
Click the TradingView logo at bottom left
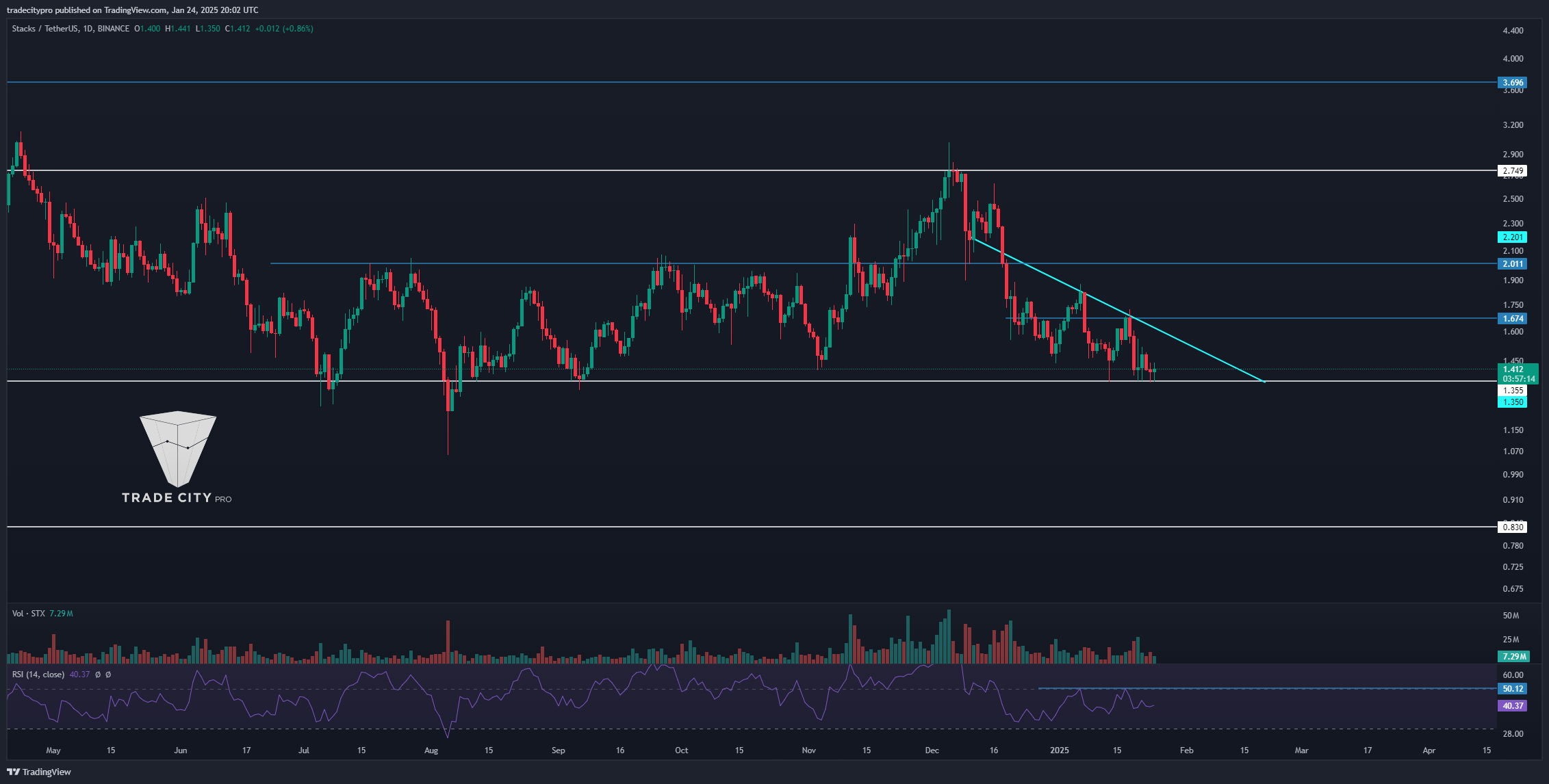click(39, 772)
